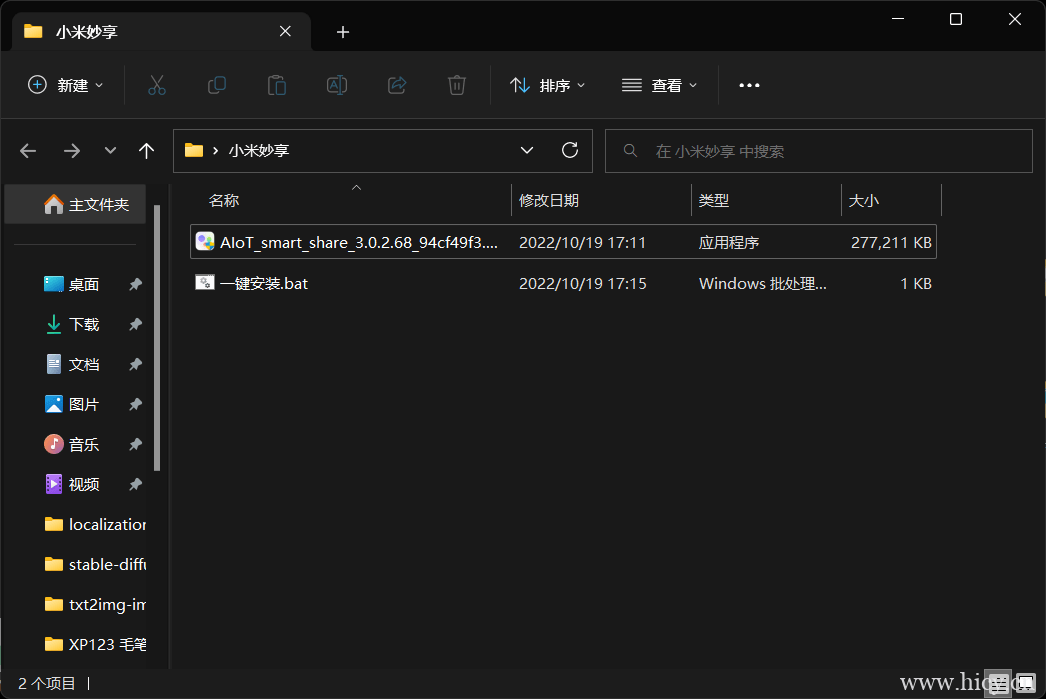This screenshot has height=699, width=1046.
Task: Open the 排序 dropdown
Action: [x=547, y=85]
